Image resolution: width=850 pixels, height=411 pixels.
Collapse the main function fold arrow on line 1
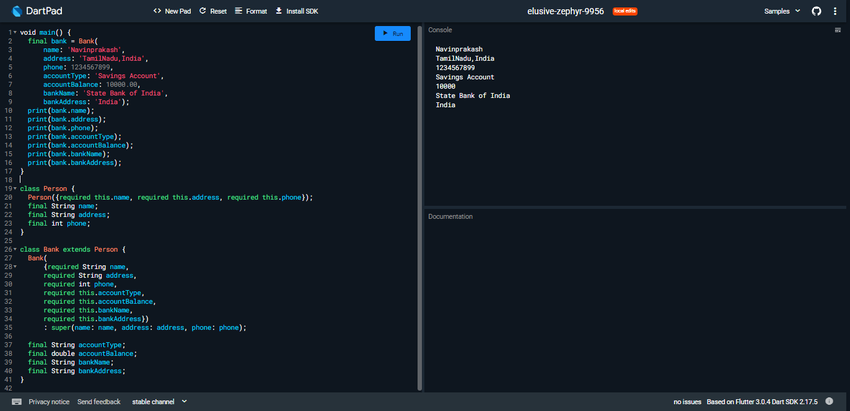(15, 33)
